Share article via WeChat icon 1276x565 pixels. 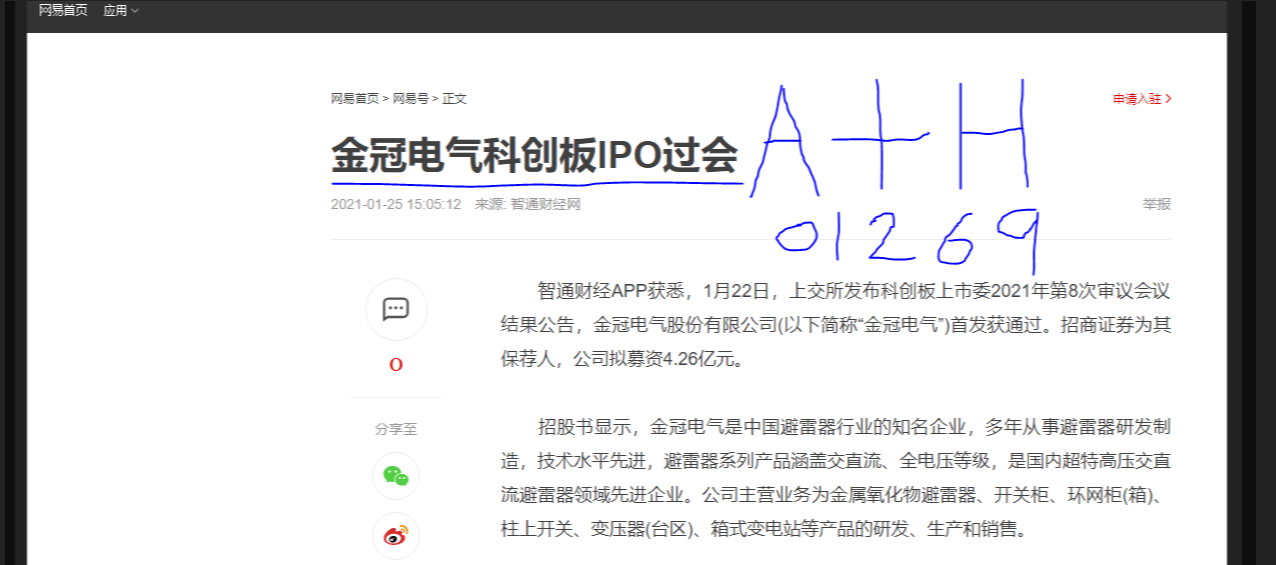pos(396,476)
